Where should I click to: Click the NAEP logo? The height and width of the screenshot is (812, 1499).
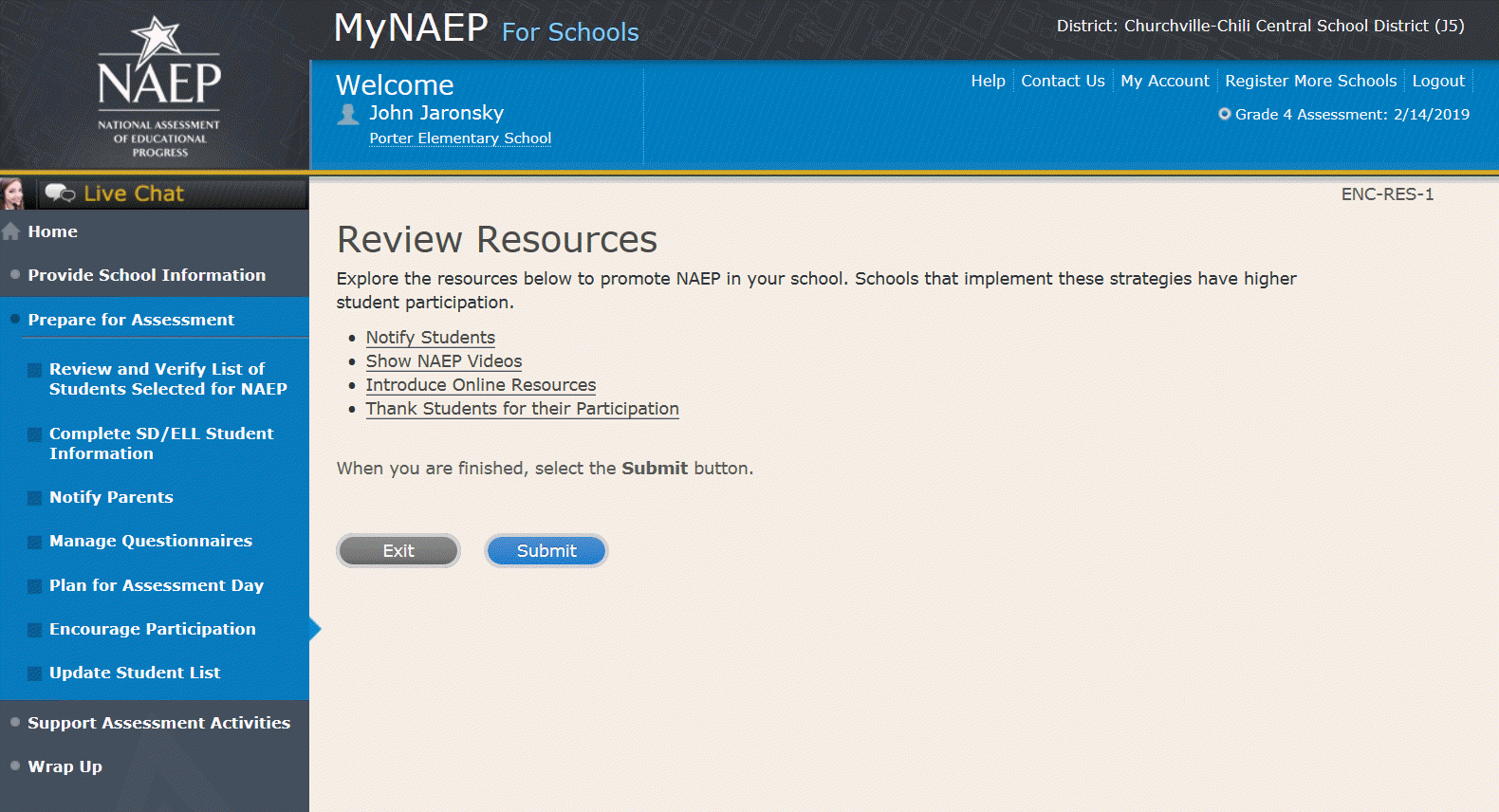point(158,86)
